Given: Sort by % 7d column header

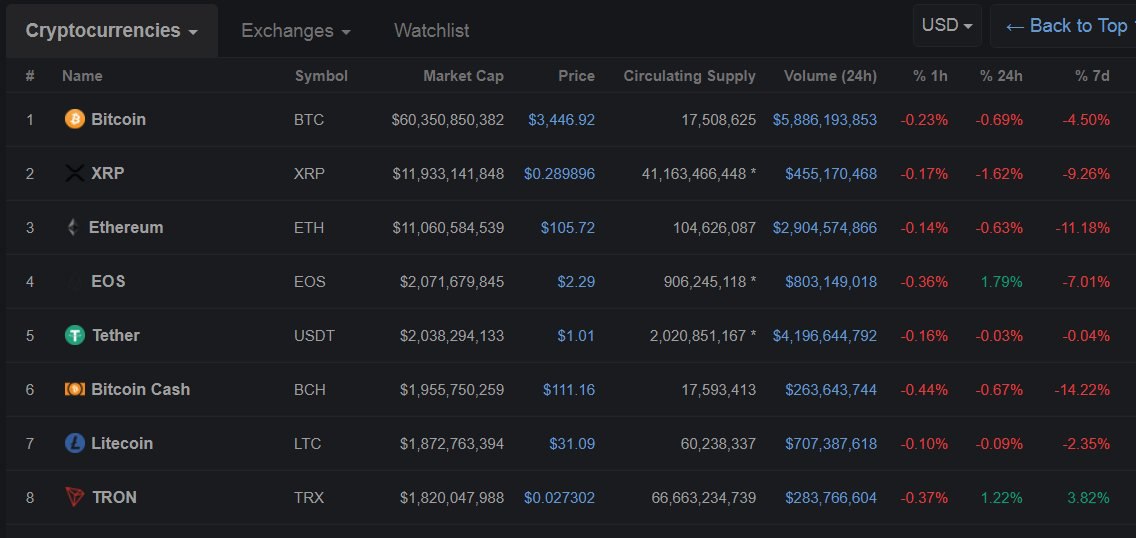Looking at the screenshot, I should click(x=1093, y=76).
